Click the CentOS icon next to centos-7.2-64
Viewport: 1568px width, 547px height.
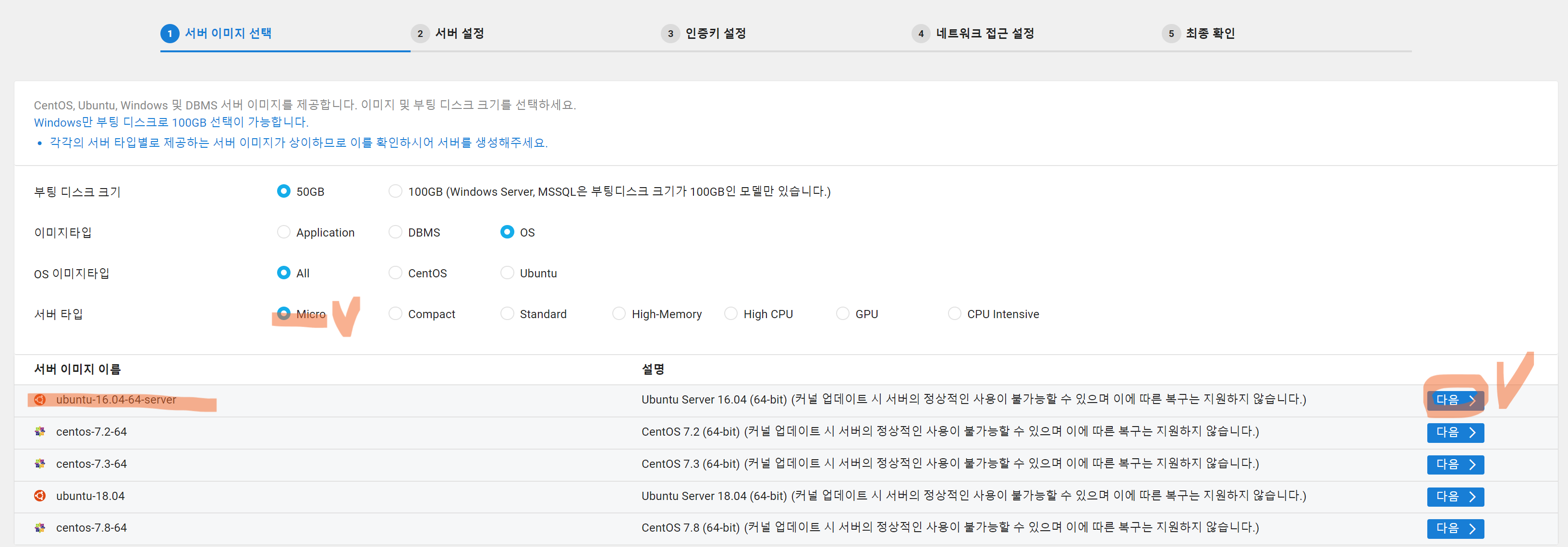(x=39, y=431)
